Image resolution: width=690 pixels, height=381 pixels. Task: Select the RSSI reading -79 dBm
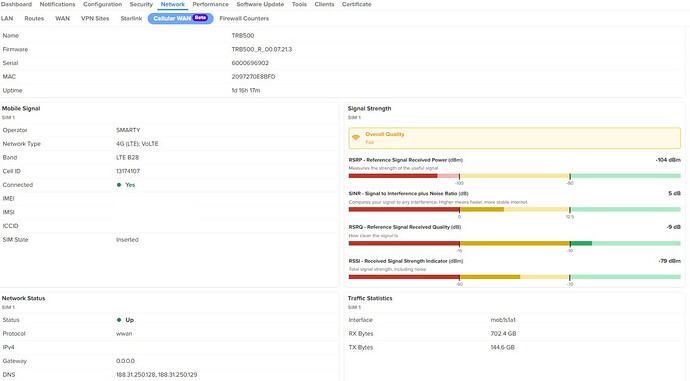coord(669,261)
